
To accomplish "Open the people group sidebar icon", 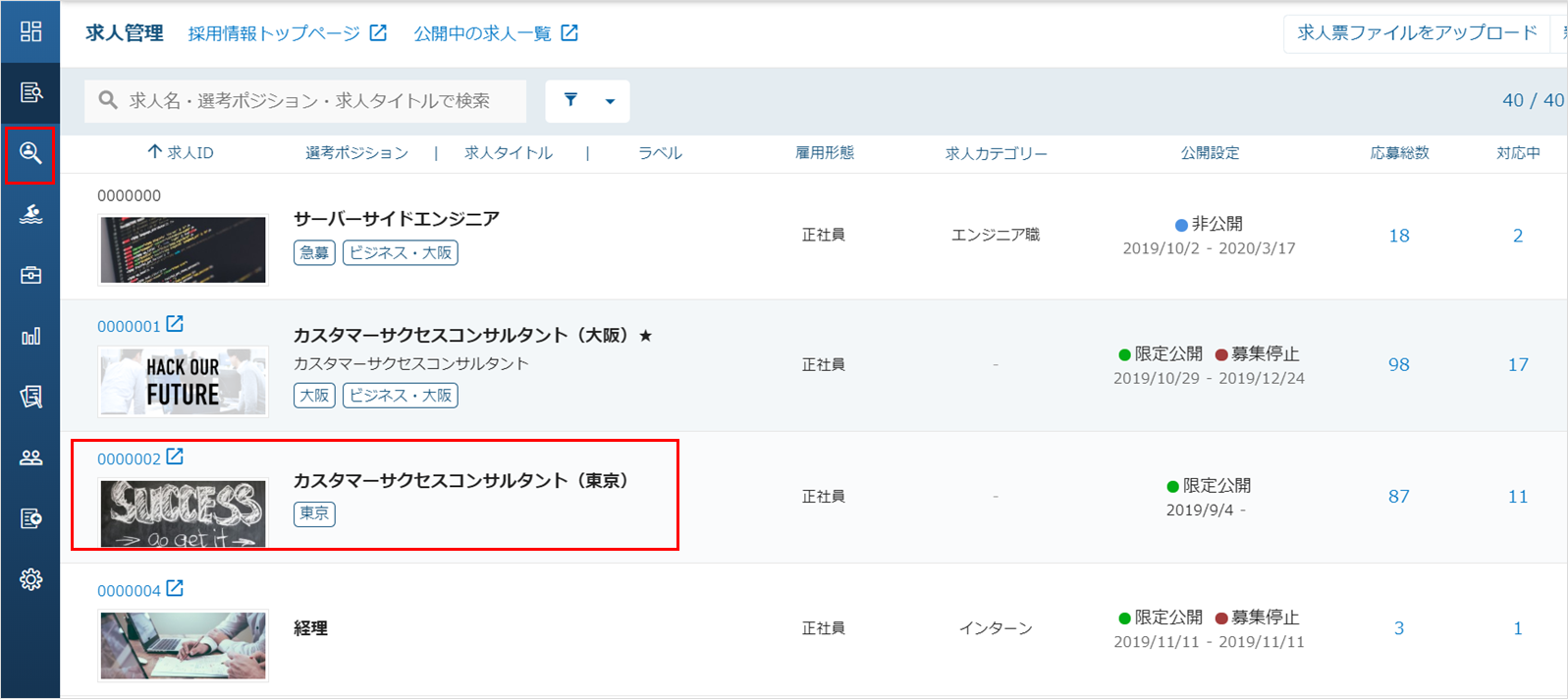I will click(30, 457).
